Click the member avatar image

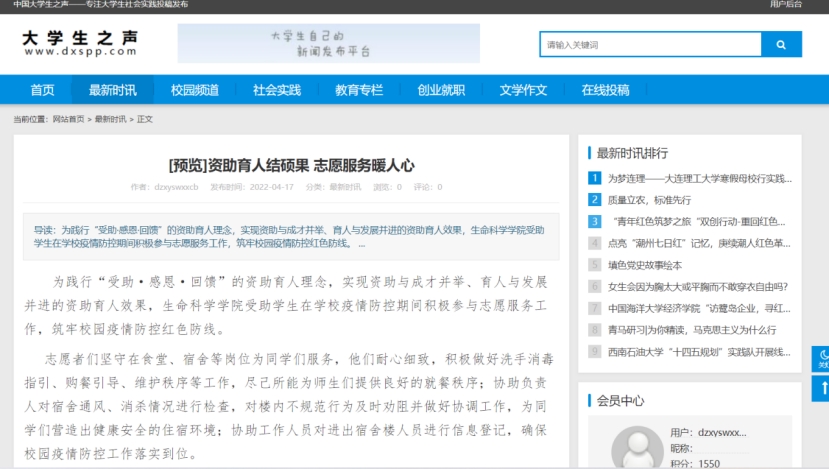click(x=637, y=448)
